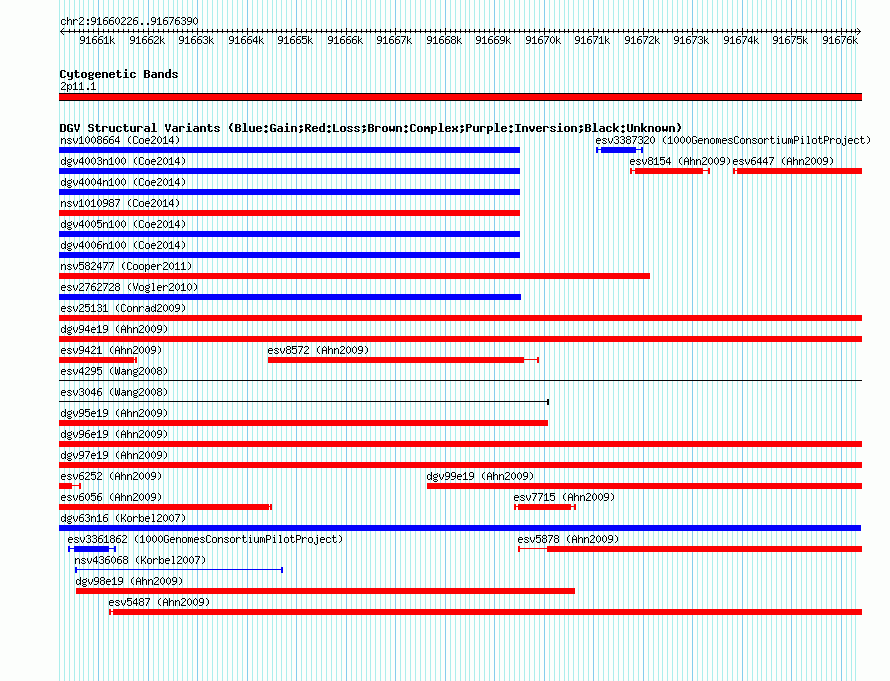890x681 pixels.
Task: Select dgv4006n100 (Coe2014) label
Action: 123,245
